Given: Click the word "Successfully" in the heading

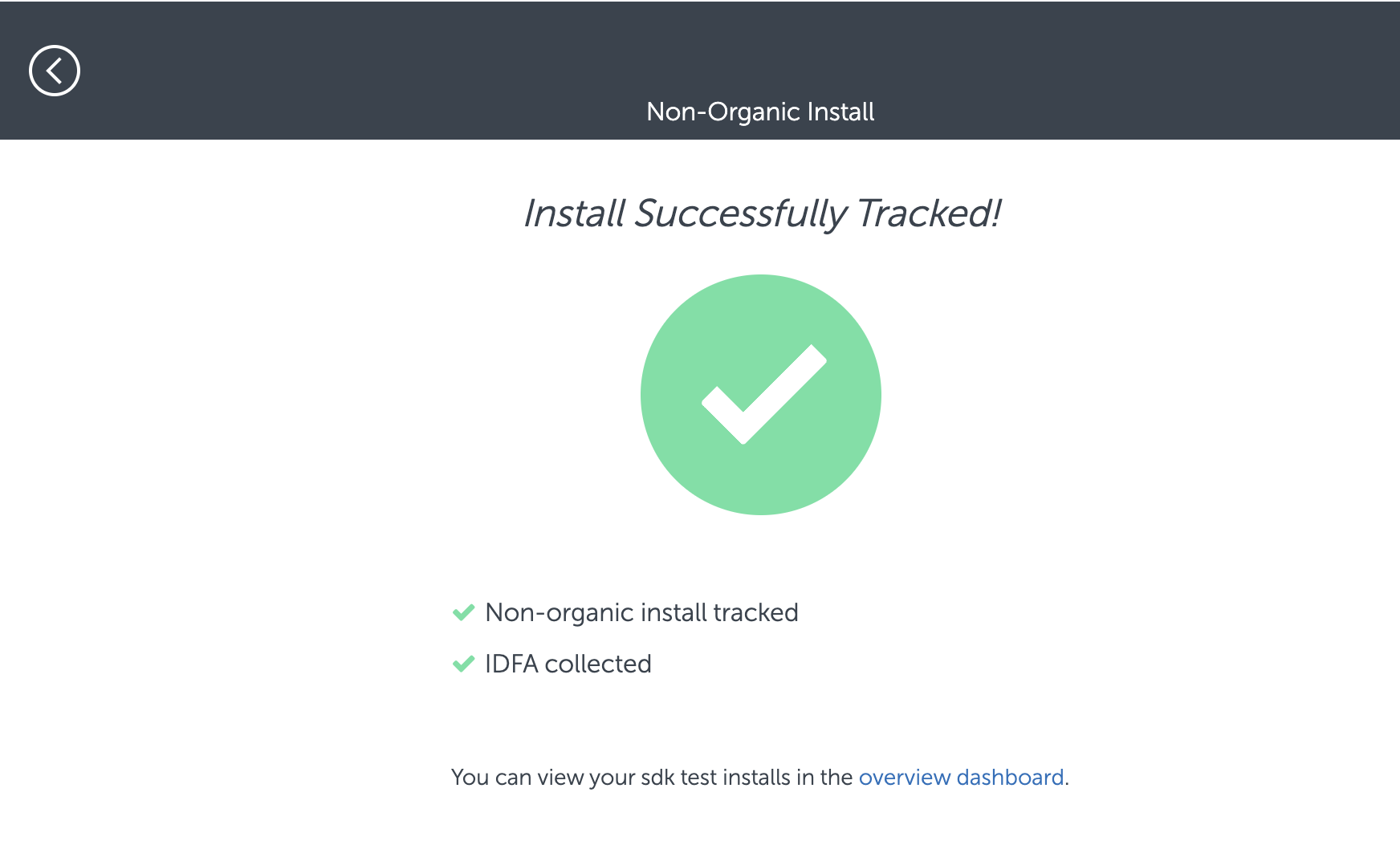Looking at the screenshot, I should pyautogui.click(x=740, y=214).
